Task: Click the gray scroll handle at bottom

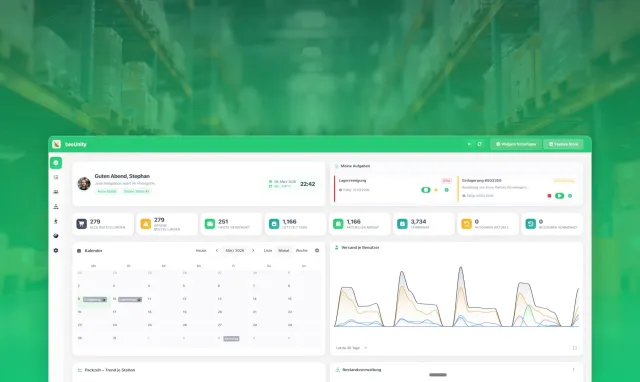Action: point(438,375)
